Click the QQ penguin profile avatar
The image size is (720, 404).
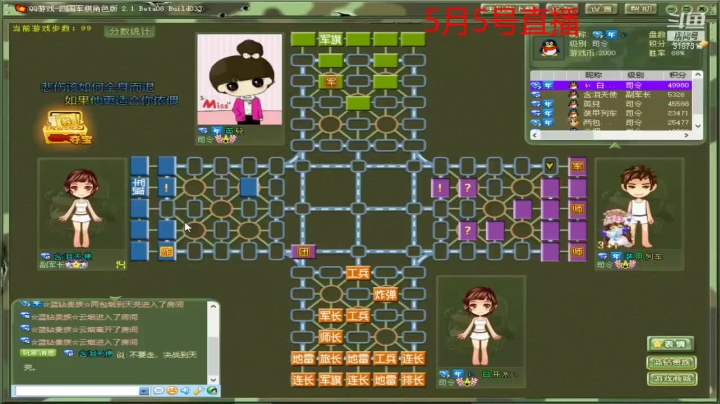(550, 47)
